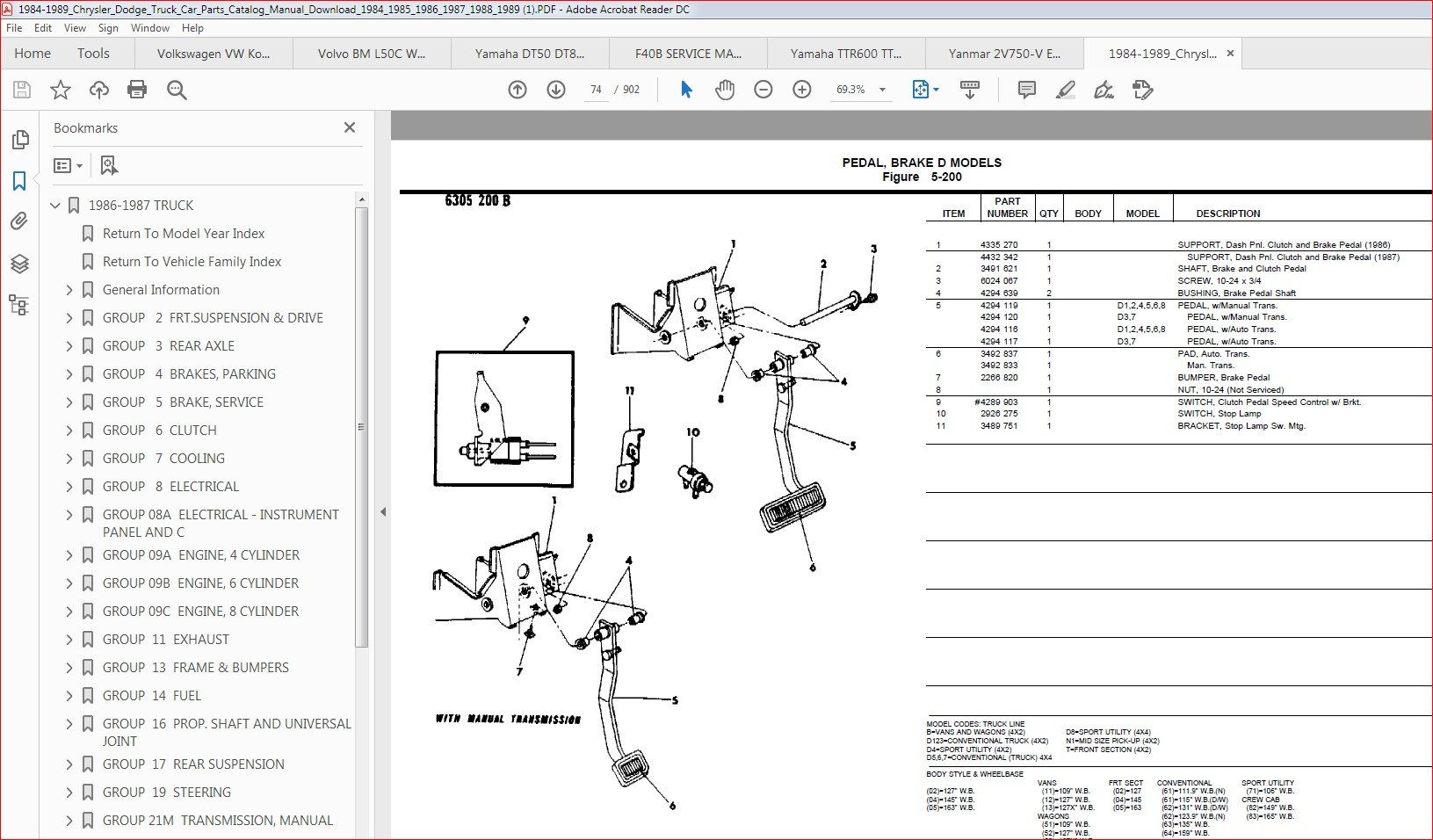Switch to the Home tab

[33, 54]
